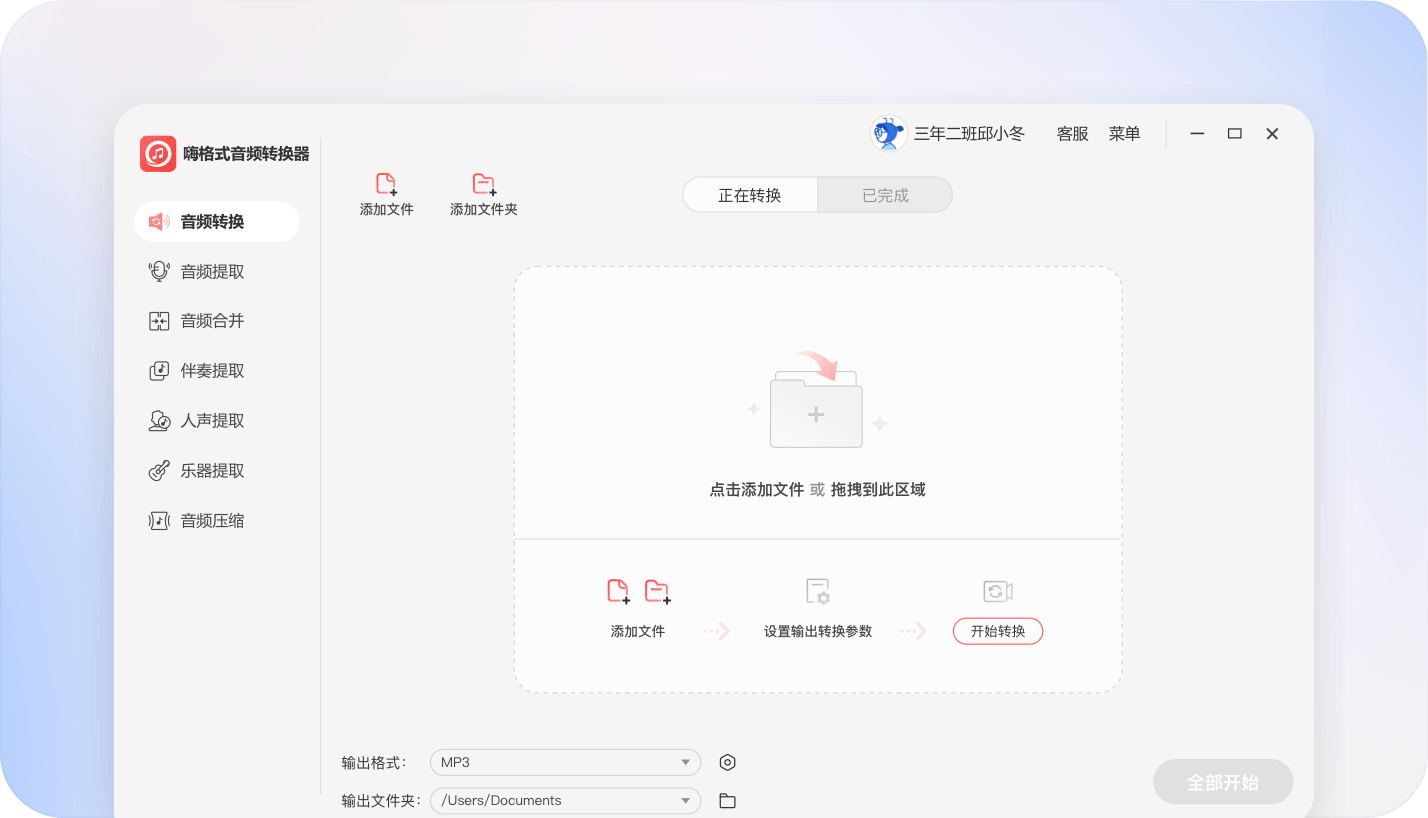Viewport: 1428px width, 818px height.
Task: Click the add file icon in steps guide
Action: [x=619, y=592]
